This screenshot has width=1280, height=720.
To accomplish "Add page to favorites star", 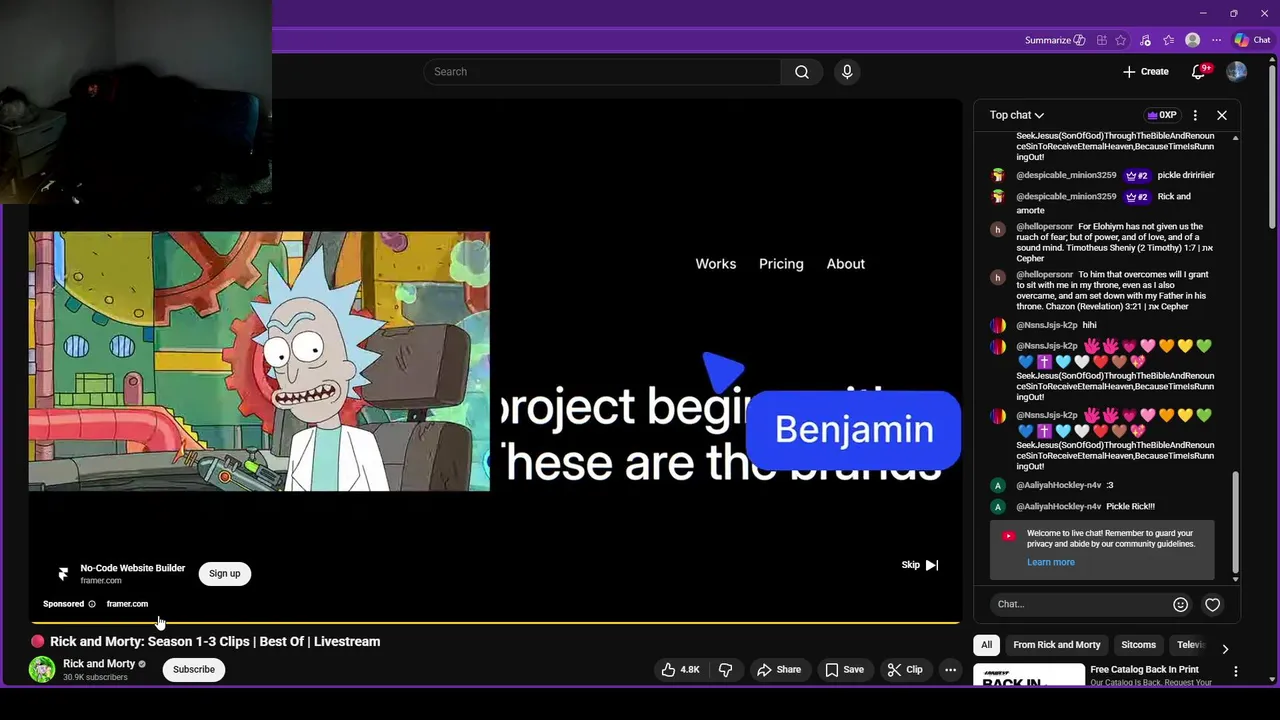I will click(x=1121, y=40).
